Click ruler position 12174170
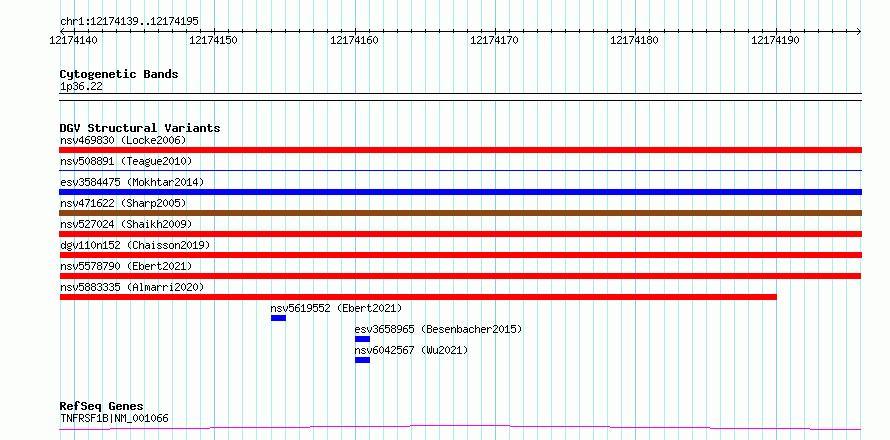The image size is (890, 440). [495, 40]
